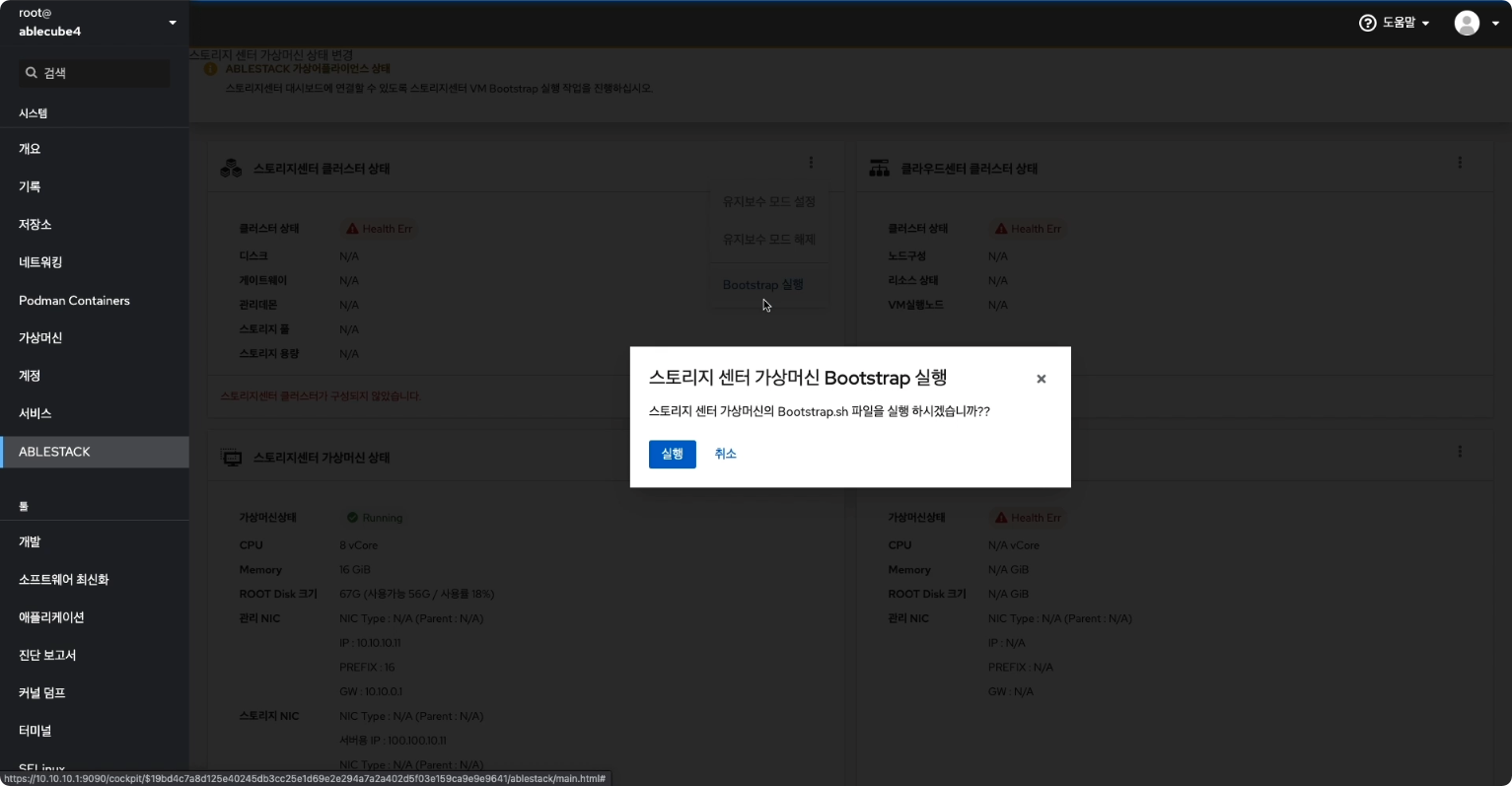Click the dialog title 스토리지 센터 가상머신 Bootstrap 실행
Image resolution: width=1512 pixels, height=786 pixels.
pos(798,378)
